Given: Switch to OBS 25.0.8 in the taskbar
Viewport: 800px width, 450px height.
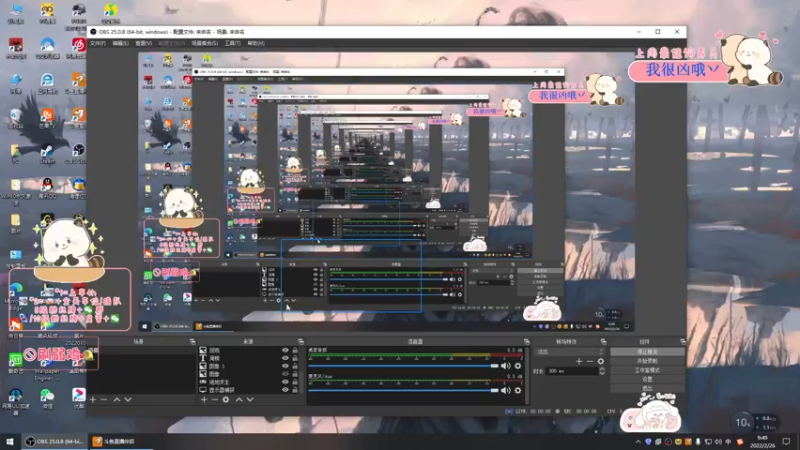Looking at the screenshot, I should (55, 441).
